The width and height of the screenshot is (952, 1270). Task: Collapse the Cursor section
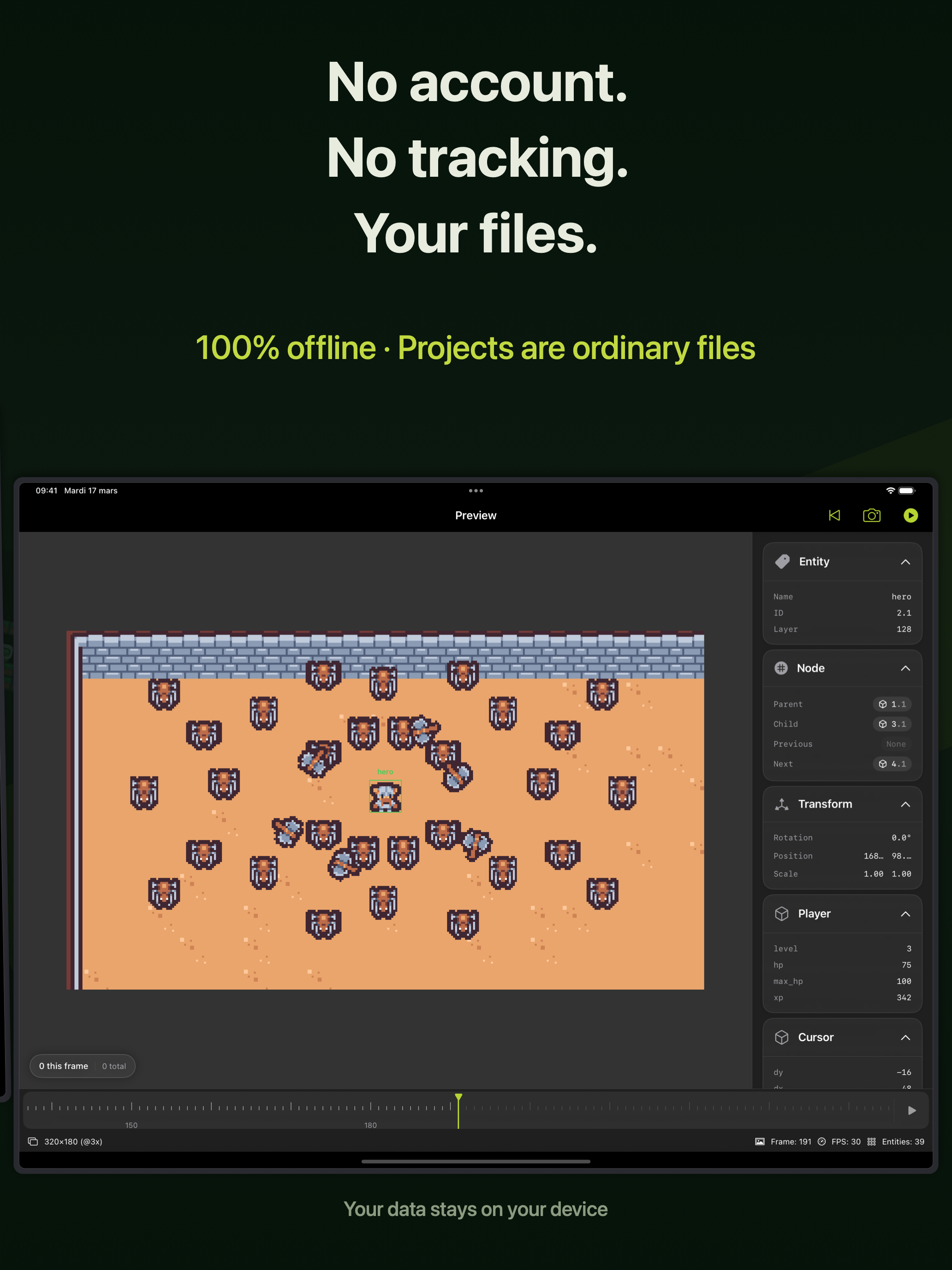905,1037
